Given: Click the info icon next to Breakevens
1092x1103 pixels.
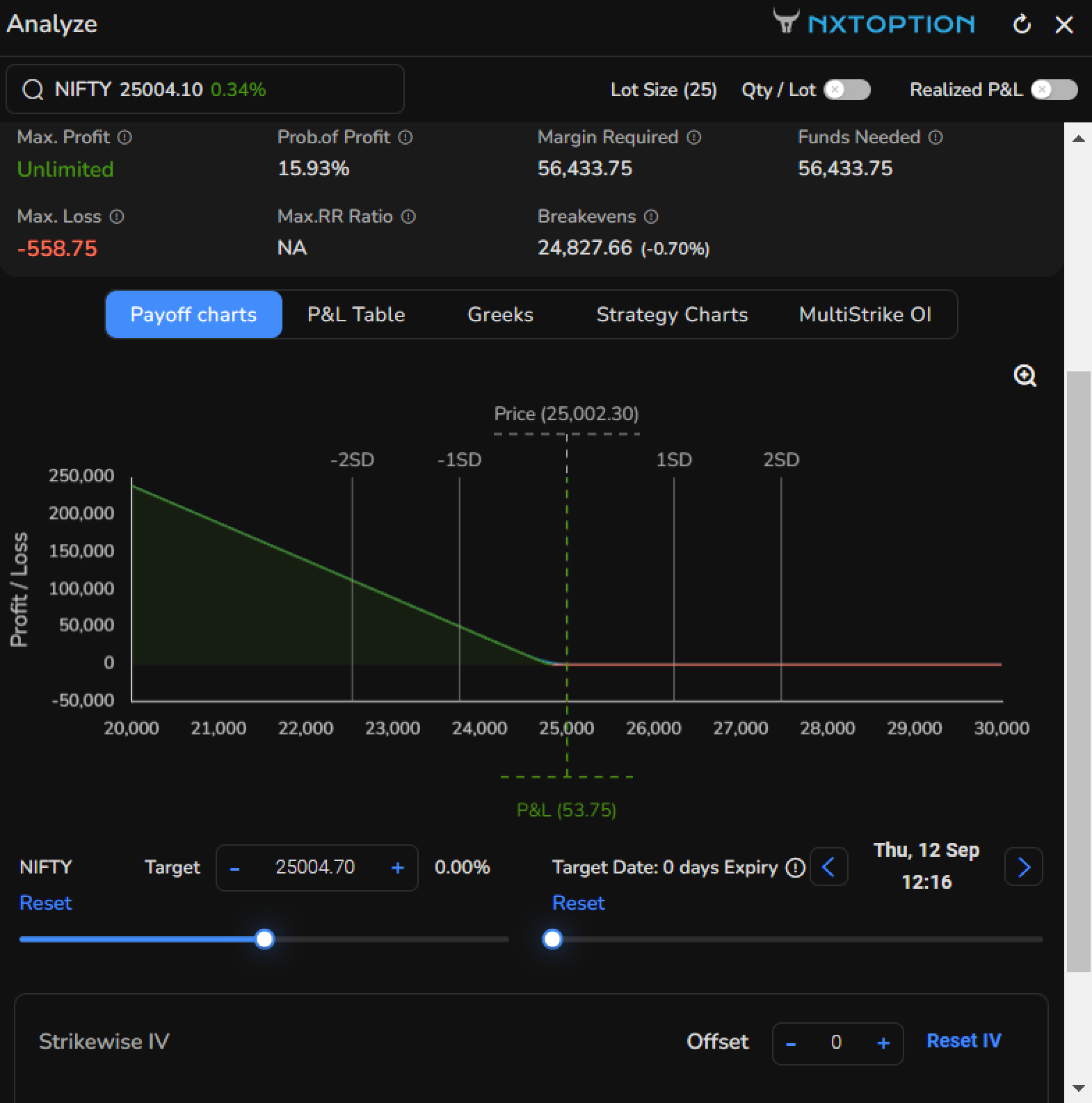Looking at the screenshot, I should 651,216.
